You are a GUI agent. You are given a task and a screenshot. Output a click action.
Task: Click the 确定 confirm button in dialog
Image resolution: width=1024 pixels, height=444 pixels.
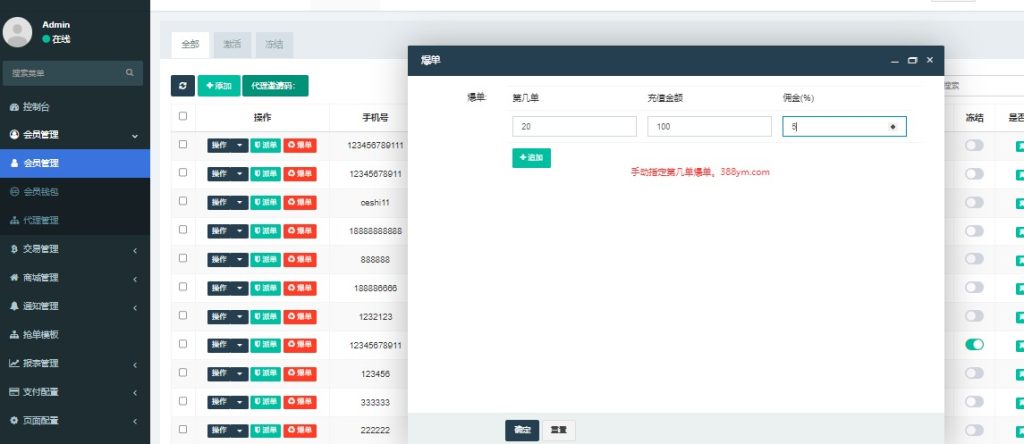pyautogui.click(x=522, y=429)
